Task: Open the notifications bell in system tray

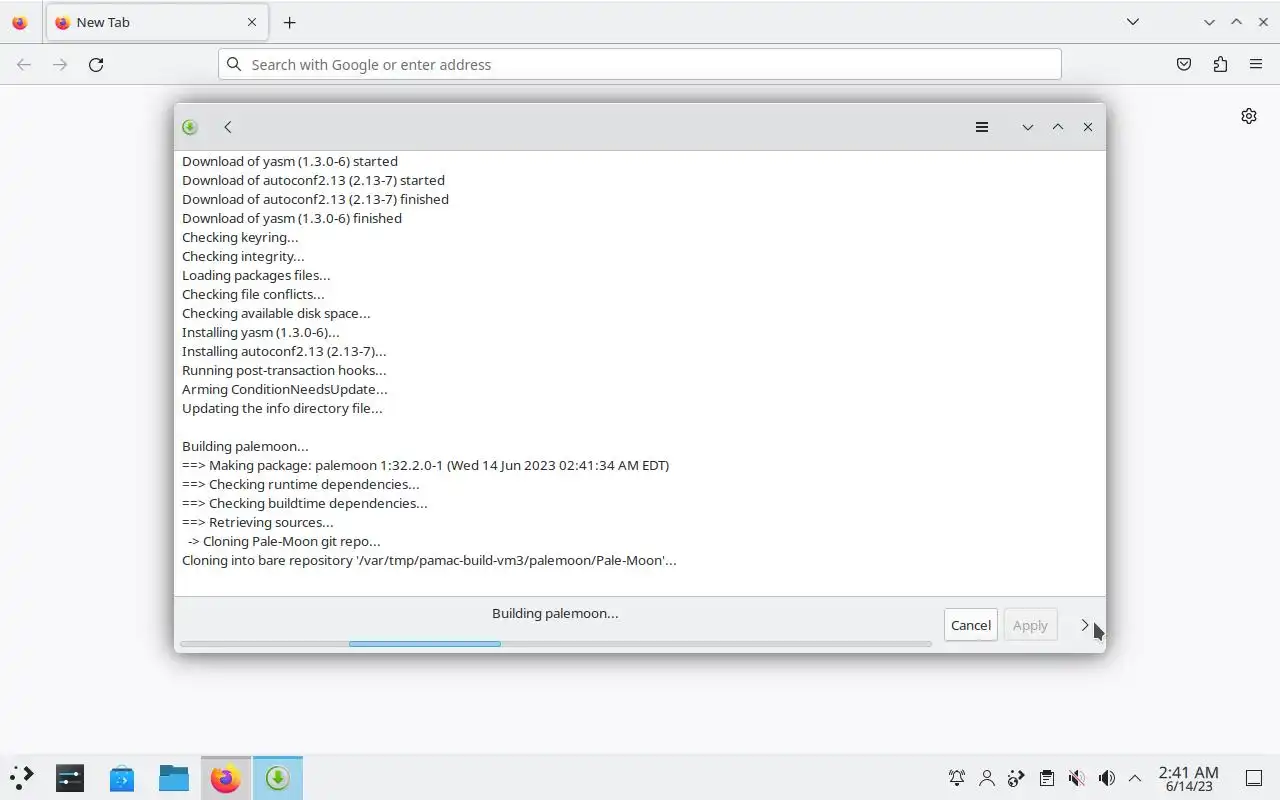Action: pyautogui.click(x=957, y=778)
